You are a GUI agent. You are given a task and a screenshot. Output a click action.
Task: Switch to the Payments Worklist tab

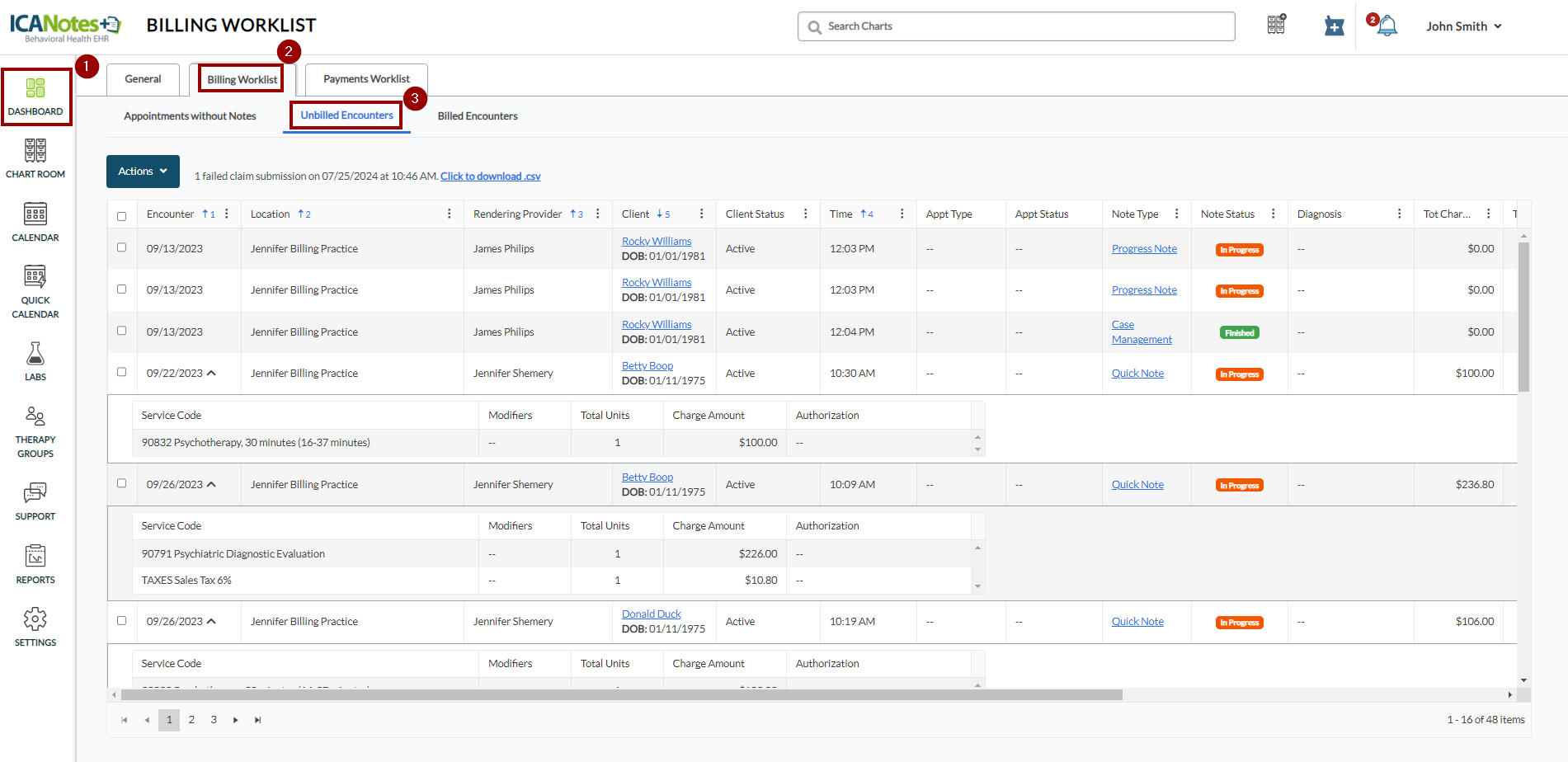coord(366,79)
